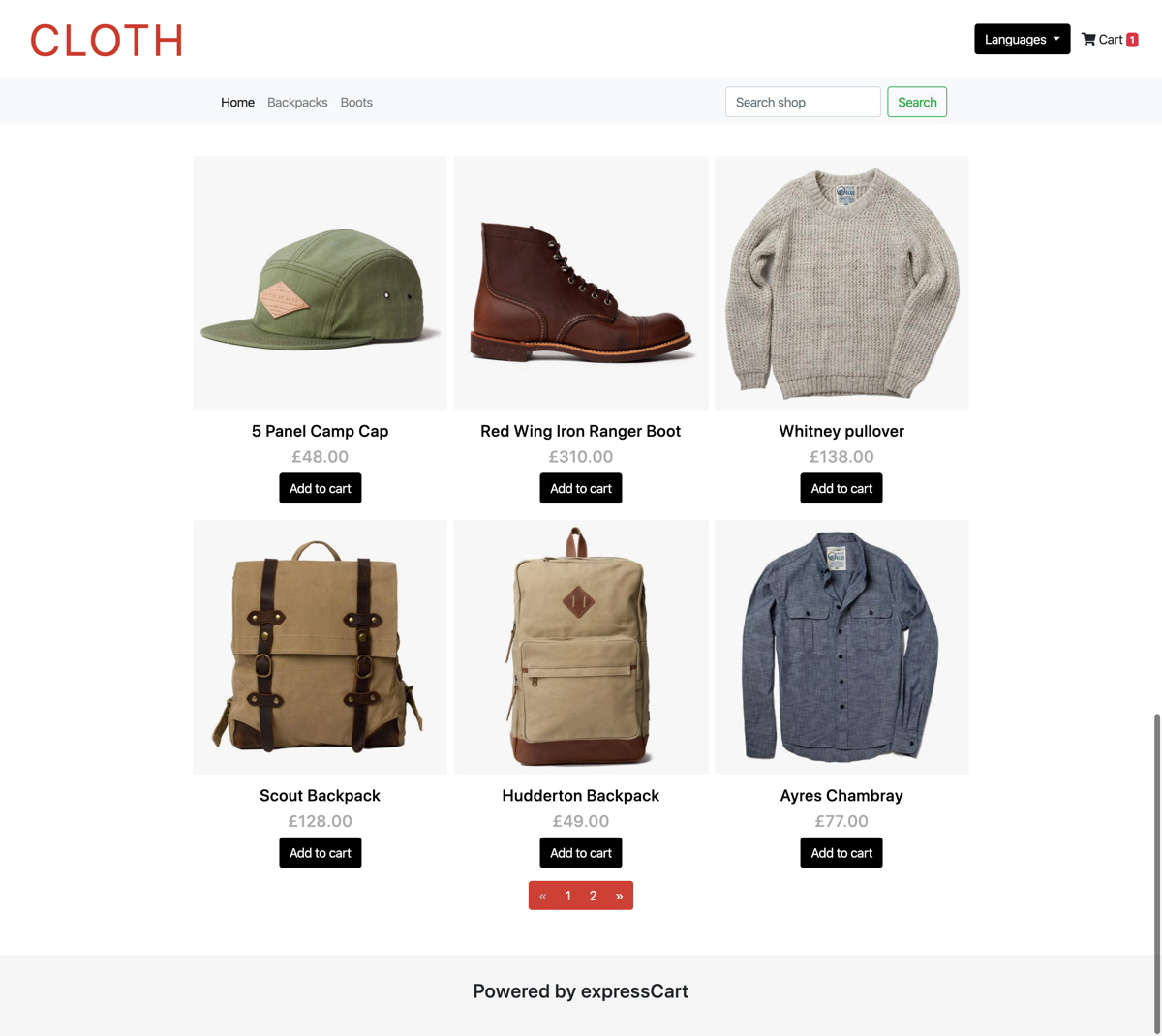Add 5 Panel Camp Cap to cart

coord(321,488)
